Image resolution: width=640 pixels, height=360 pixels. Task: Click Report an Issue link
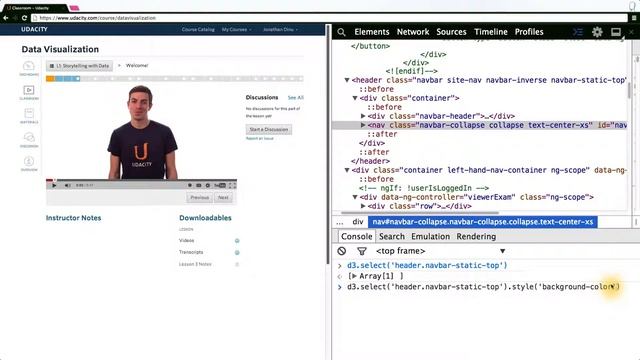[x=260, y=138]
